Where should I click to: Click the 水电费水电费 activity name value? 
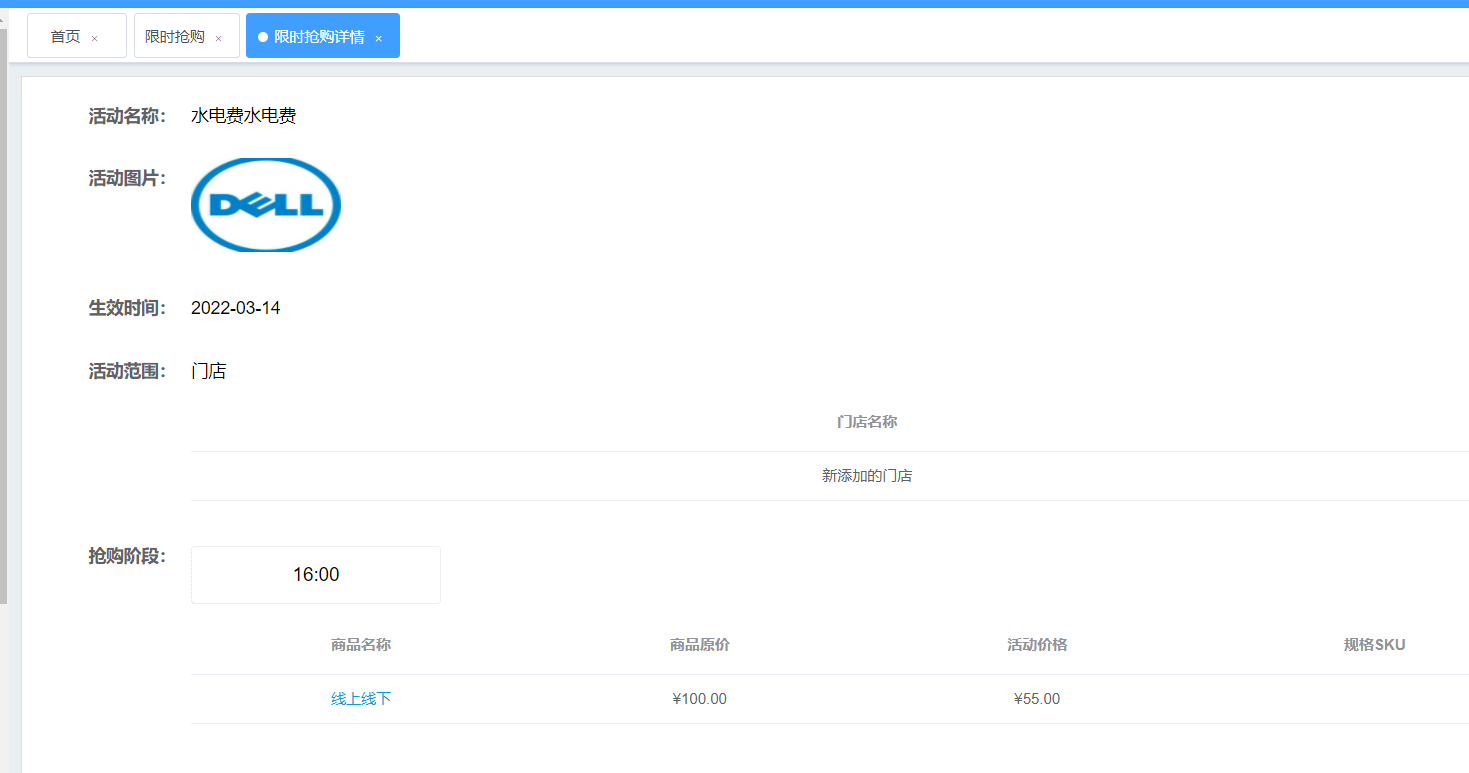tap(244, 116)
